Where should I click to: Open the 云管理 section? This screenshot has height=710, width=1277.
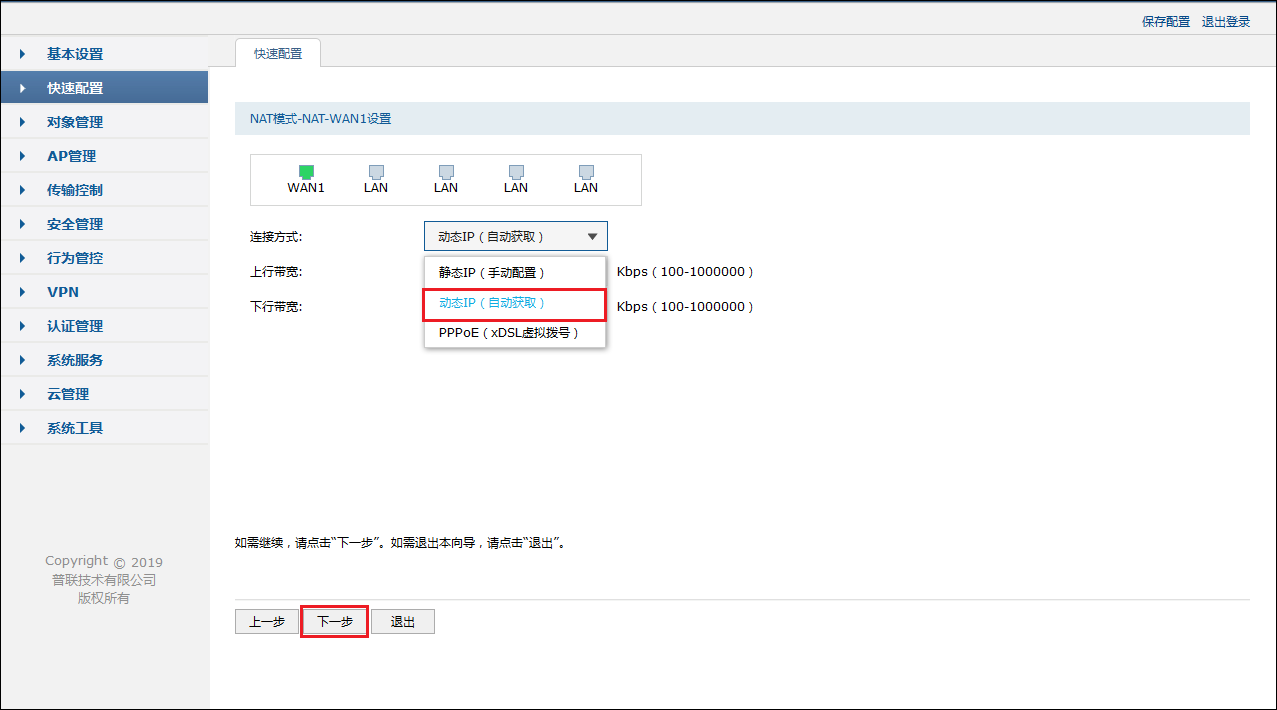(67, 393)
